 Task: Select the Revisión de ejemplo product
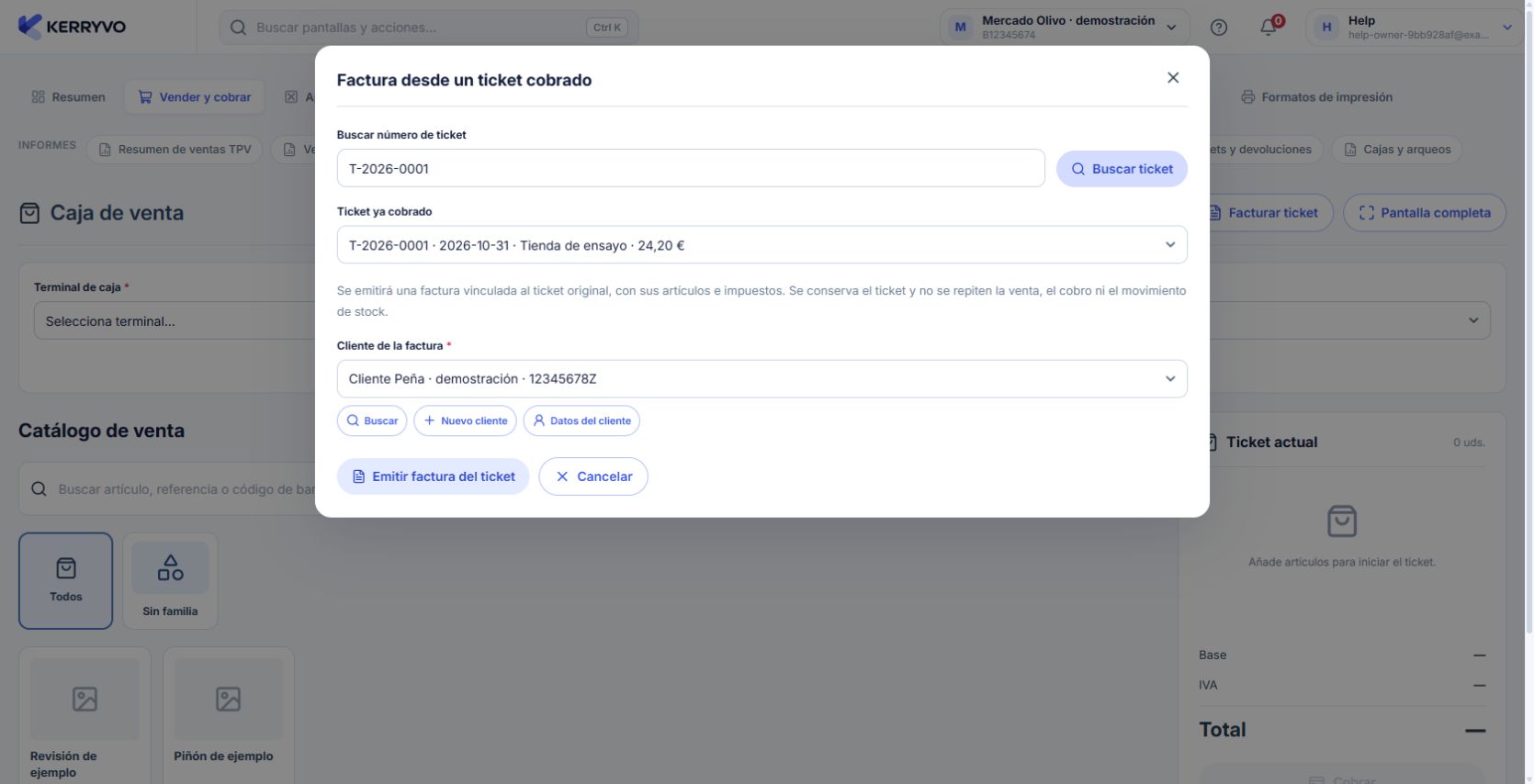pyautogui.click(x=85, y=716)
